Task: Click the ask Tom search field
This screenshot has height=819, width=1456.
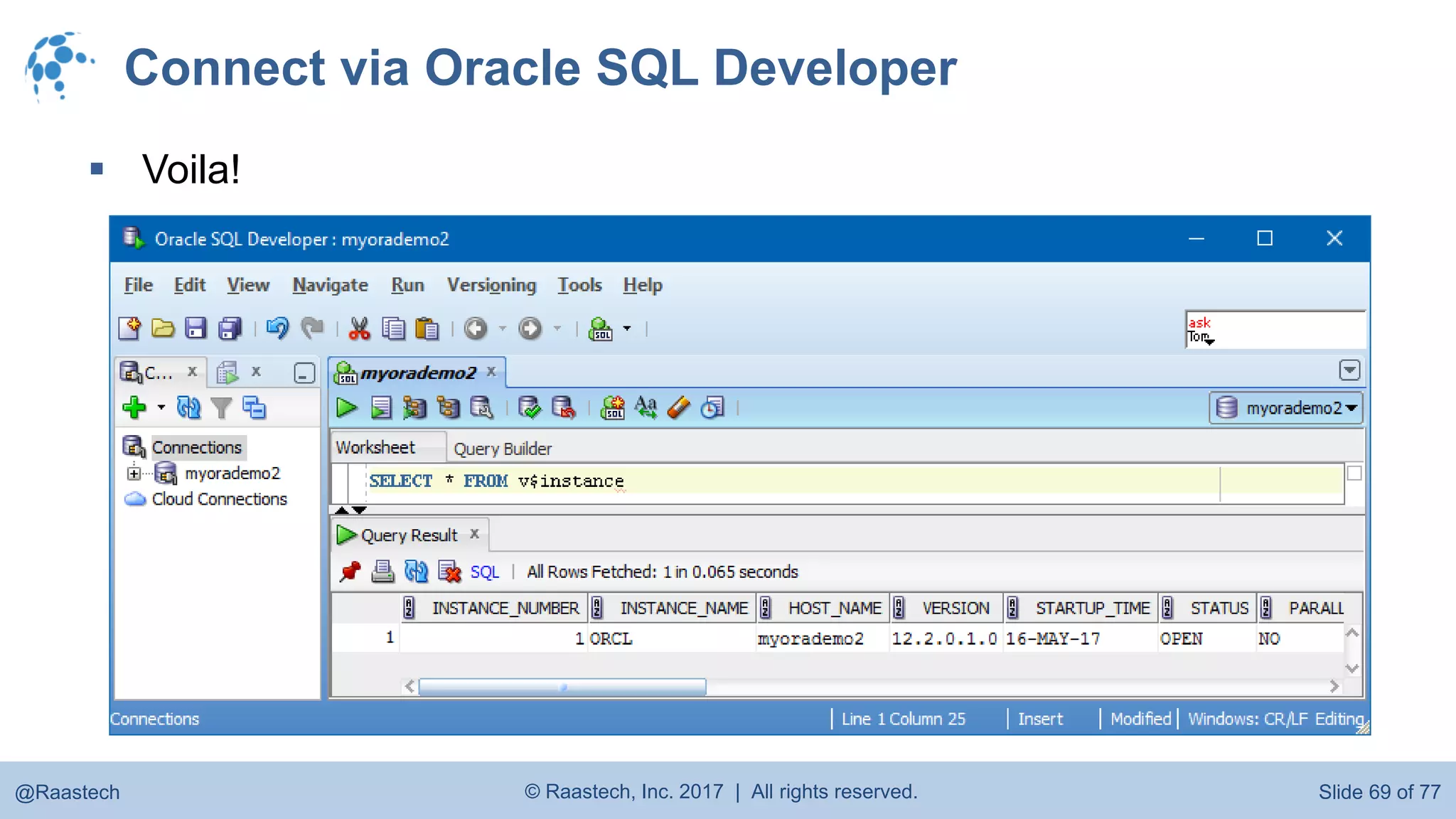Action: point(1275,330)
